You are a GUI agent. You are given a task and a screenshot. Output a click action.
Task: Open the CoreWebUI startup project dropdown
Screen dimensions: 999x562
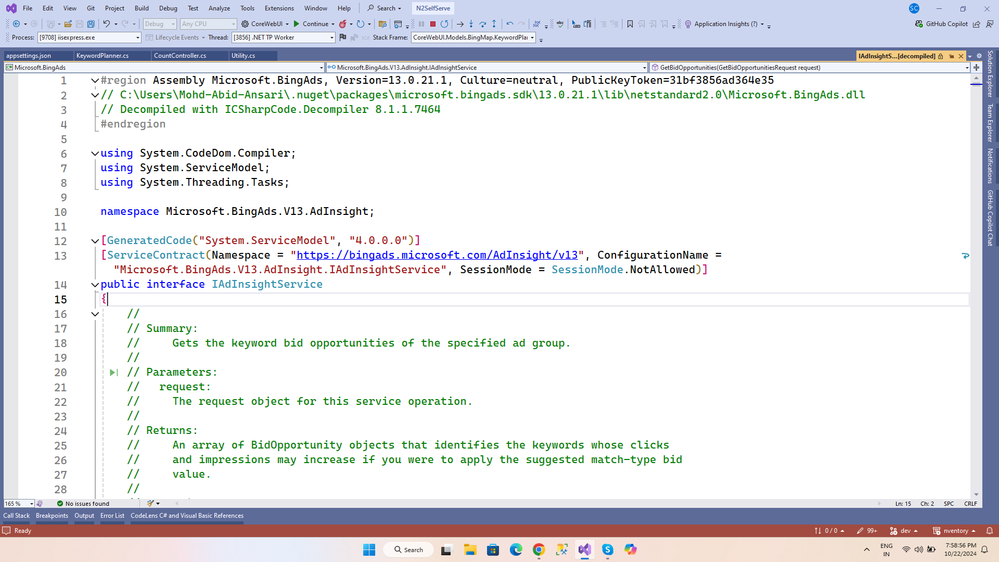pyautogui.click(x=264, y=24)
